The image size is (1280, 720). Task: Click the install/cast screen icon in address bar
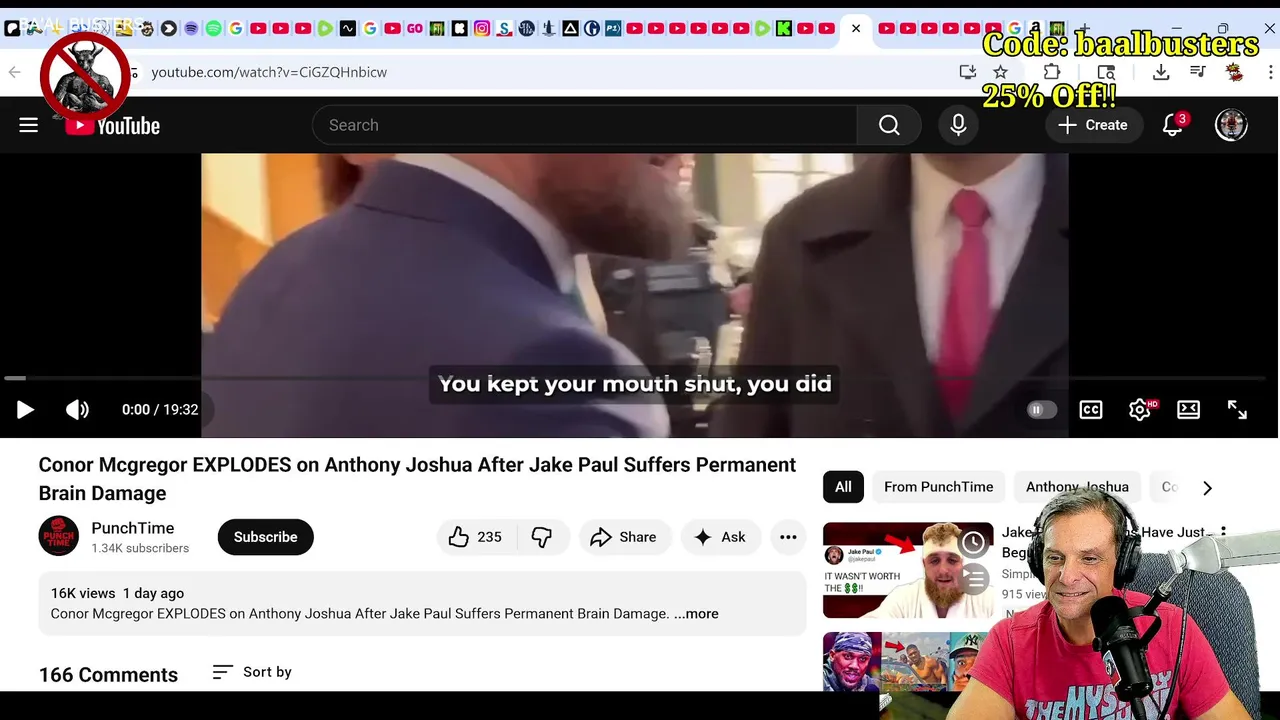967,72
